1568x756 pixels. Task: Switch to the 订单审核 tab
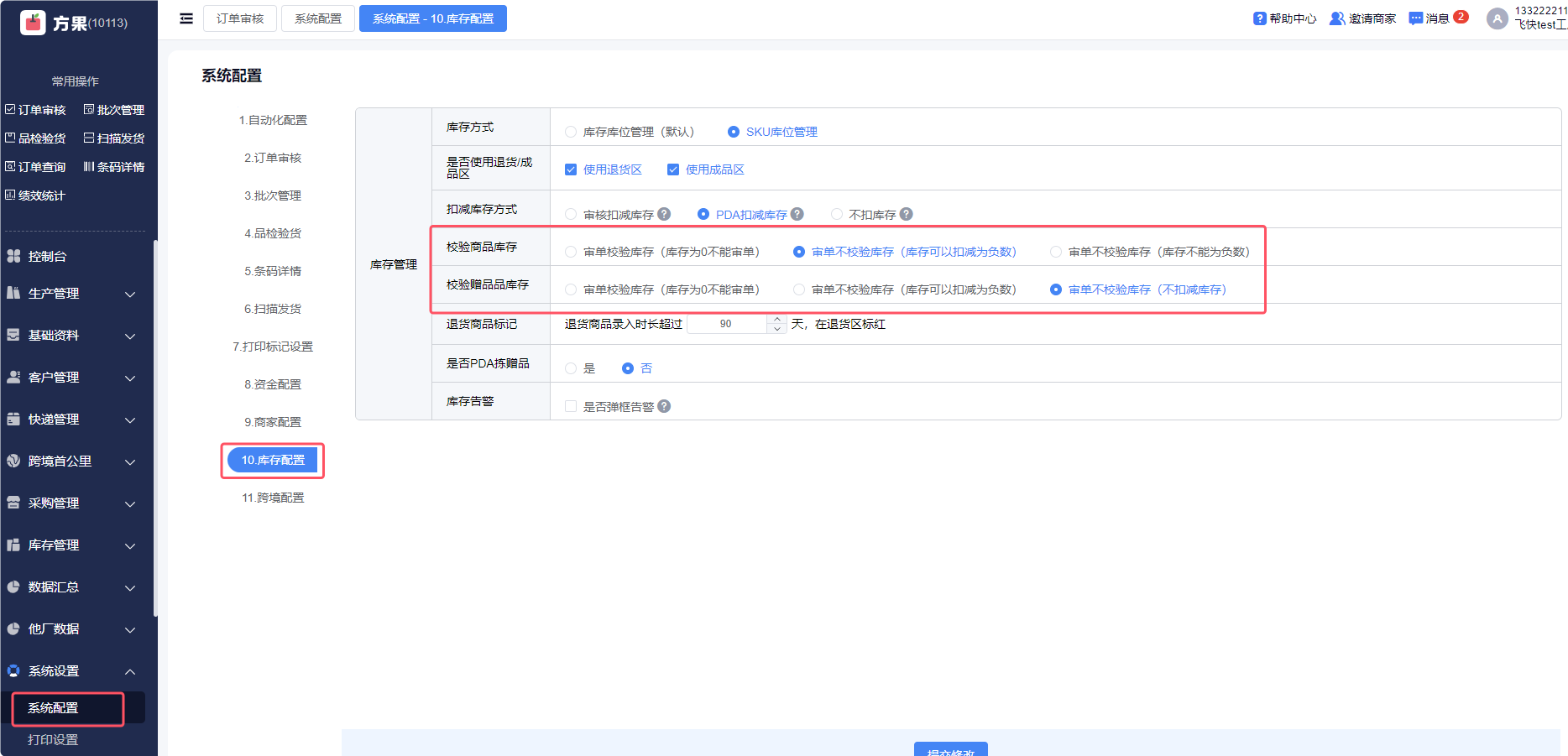(x=240, y=18)
